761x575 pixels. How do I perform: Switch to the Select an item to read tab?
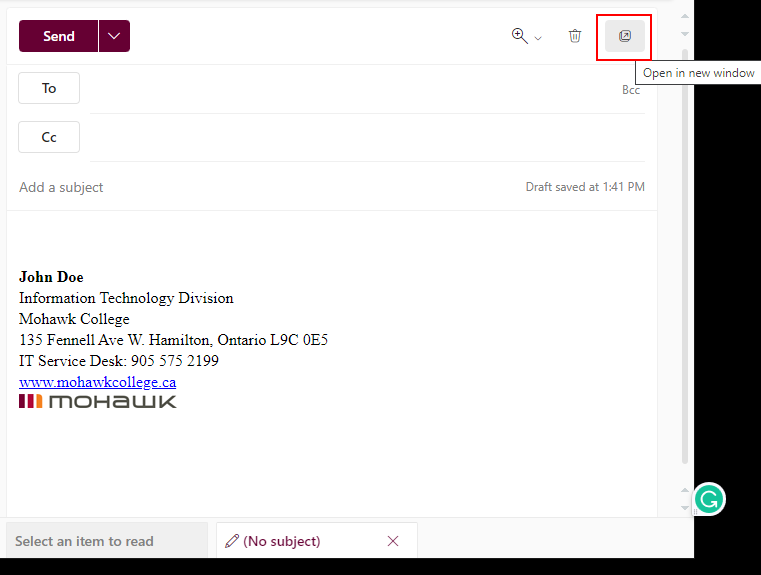pyautogui.click(x=84, y=541)
